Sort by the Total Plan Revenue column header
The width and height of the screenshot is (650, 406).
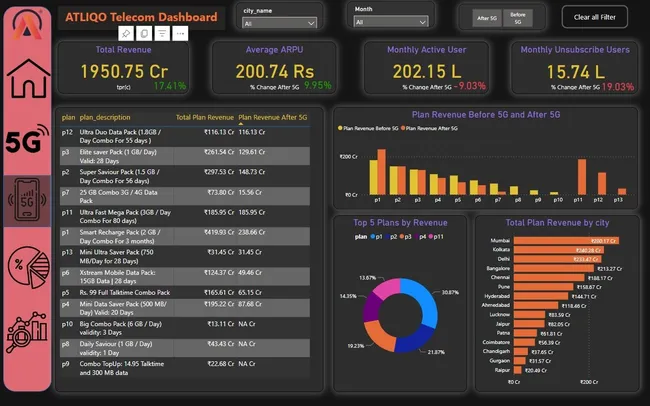coord(205,117)
